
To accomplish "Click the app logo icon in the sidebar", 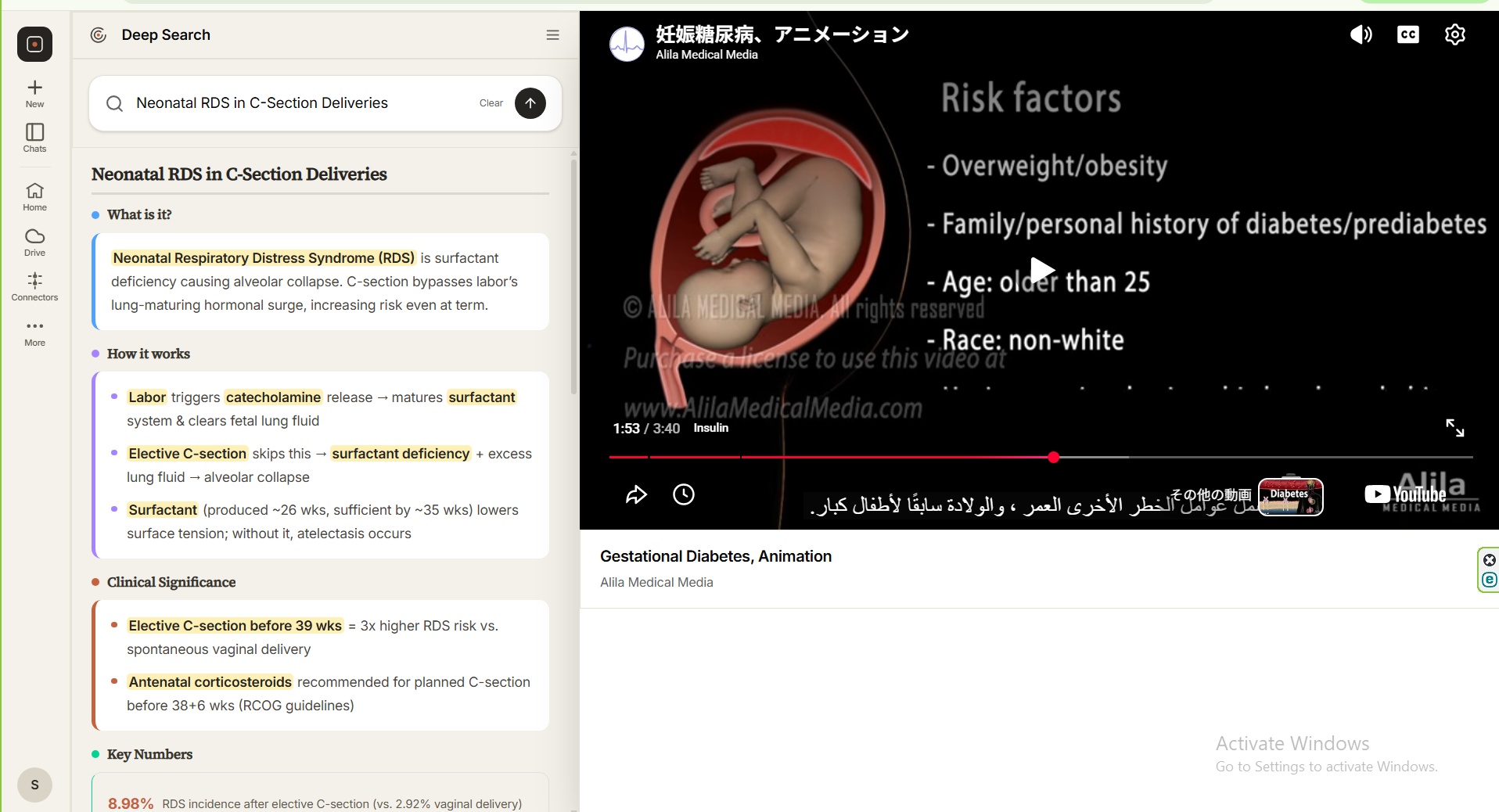I will (35, 45).
